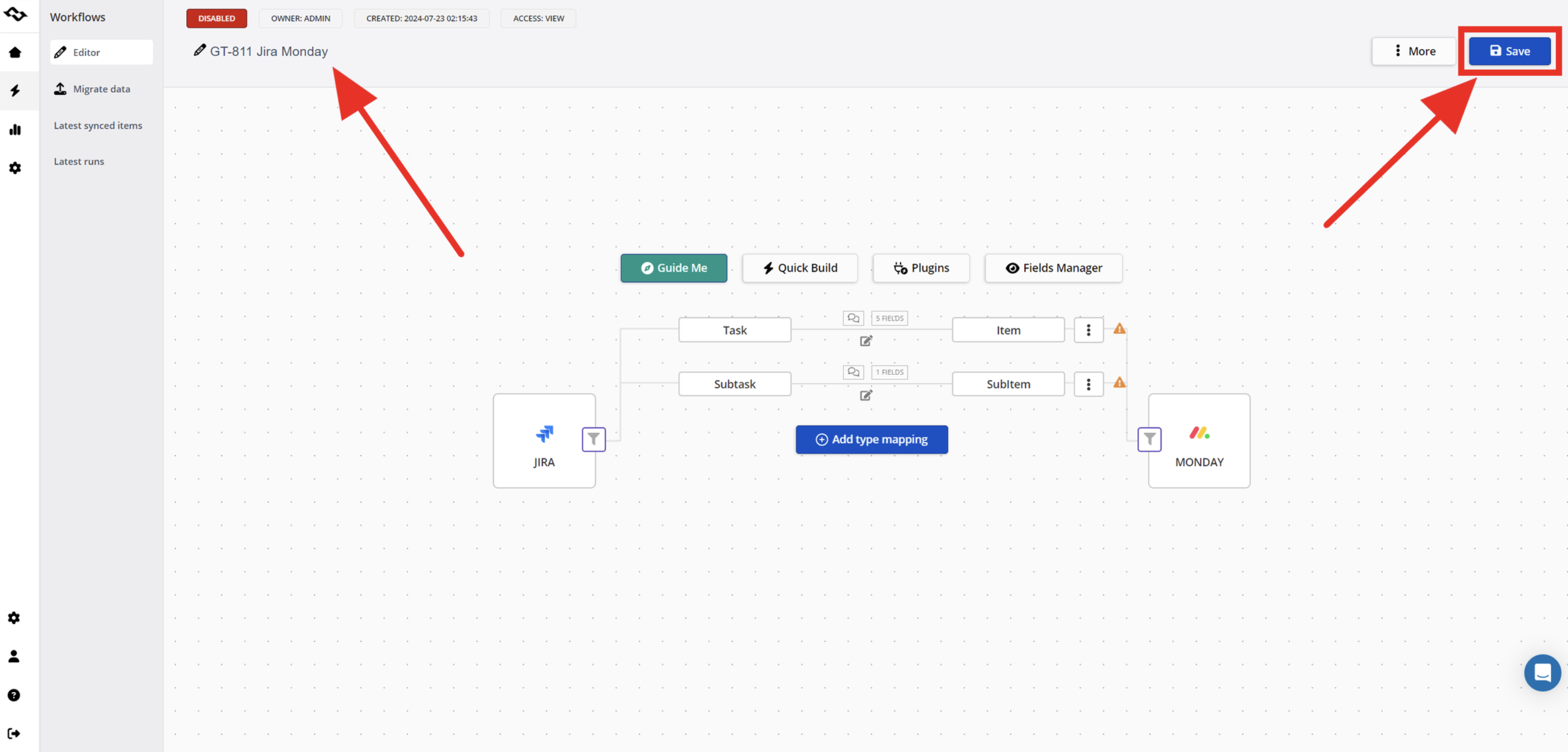Image resolution: width=1568 pixels, height=752 pixels.
Task: Open the More options dropdown
Action: [x=1414, y=51]
